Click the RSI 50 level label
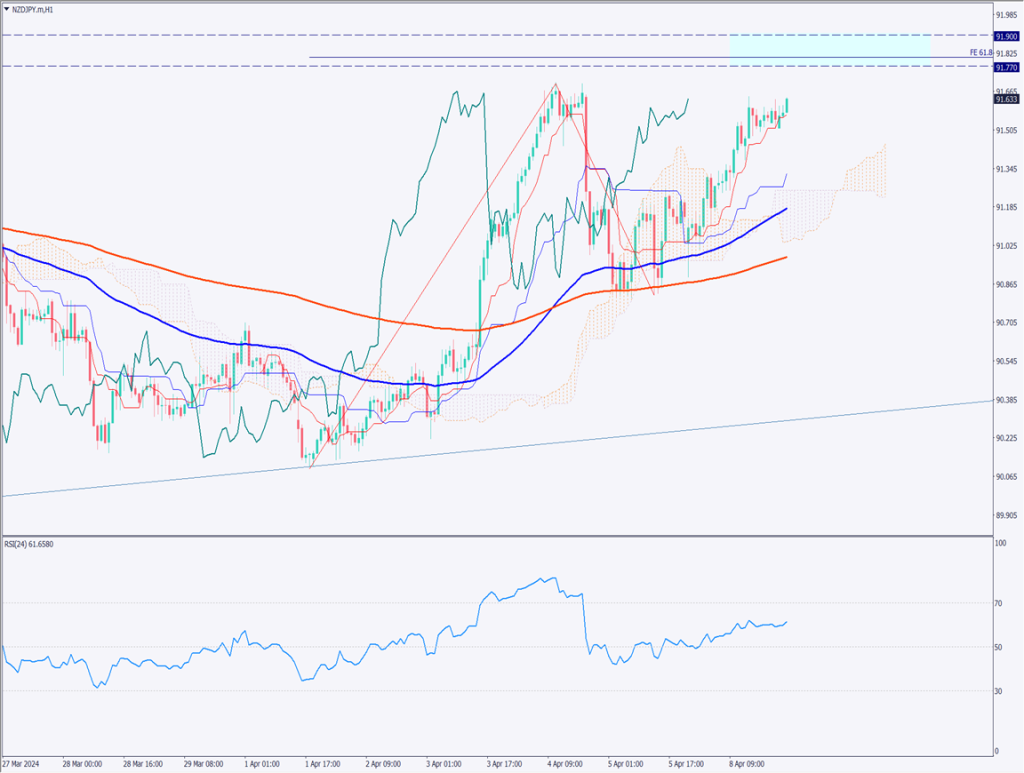The height and width of the screenshot is (773, 1024). pyautogui.click(x=999, y=647)
